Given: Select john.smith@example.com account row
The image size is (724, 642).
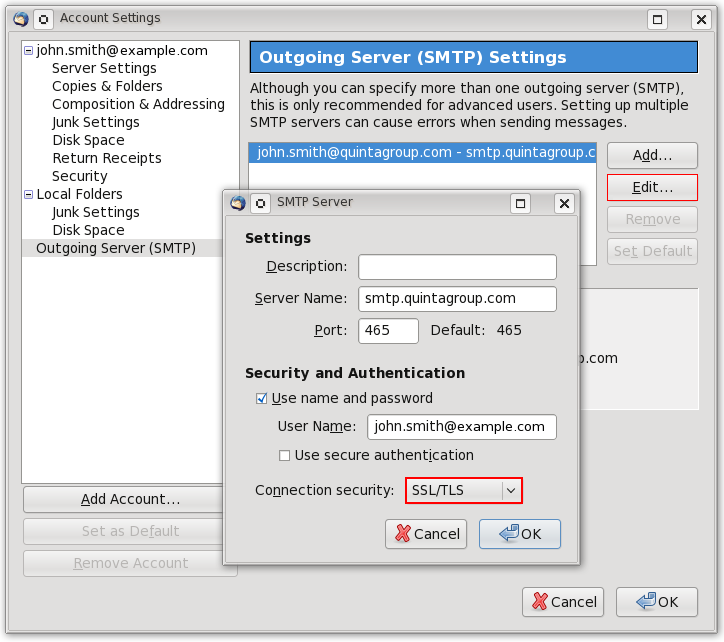Looking at the screenshot, I should pos(122,50).
